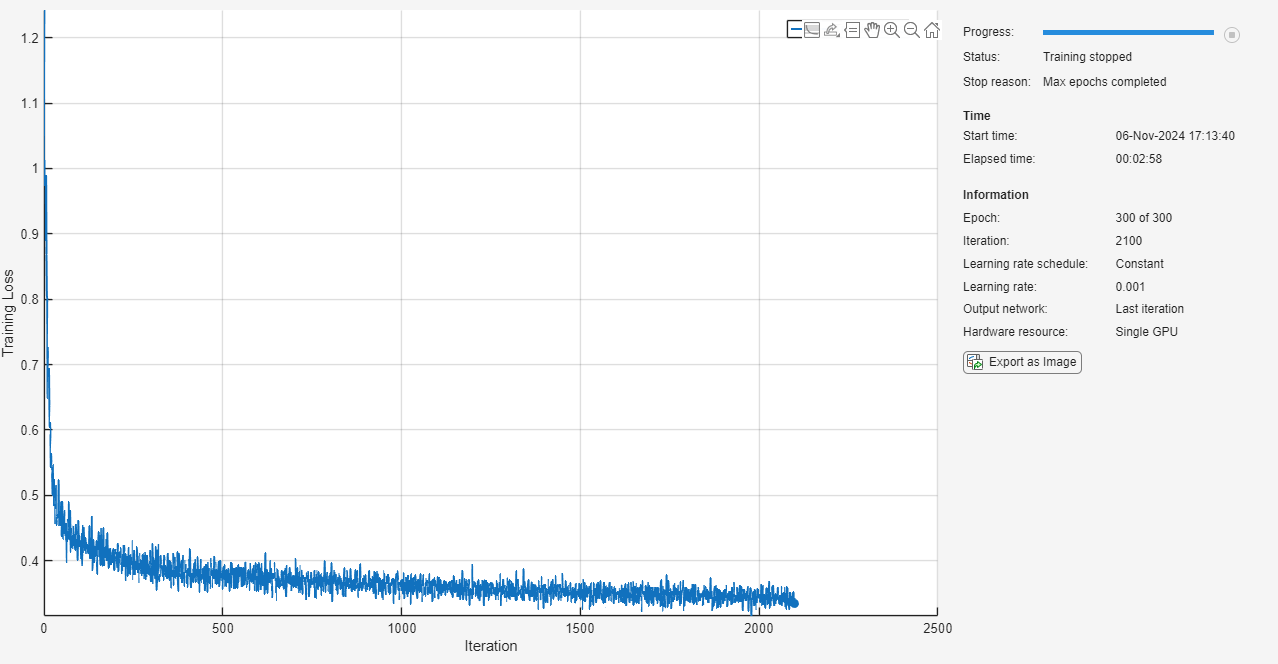
Task: Click the last loss data point marker
Action: click(x=794, y=603)
